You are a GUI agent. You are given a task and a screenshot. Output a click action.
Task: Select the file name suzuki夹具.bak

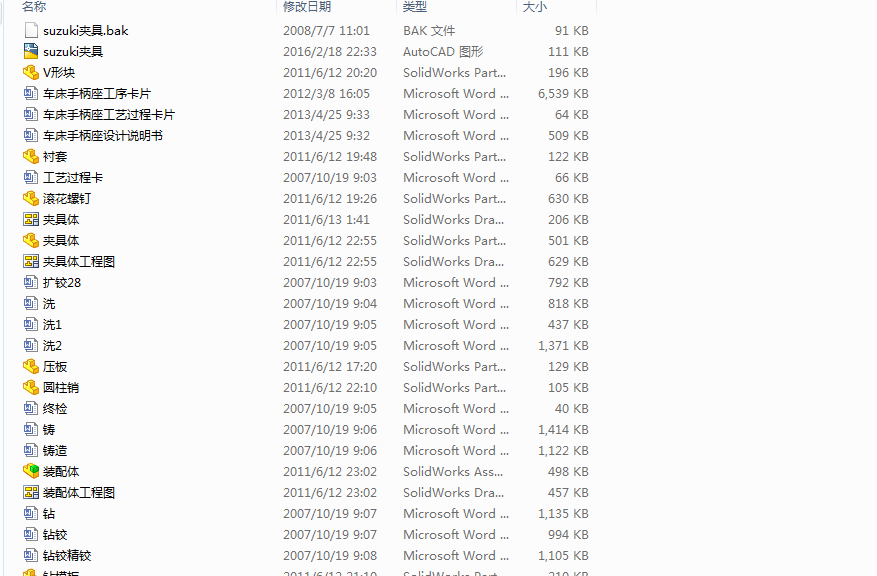click(86, 31)
